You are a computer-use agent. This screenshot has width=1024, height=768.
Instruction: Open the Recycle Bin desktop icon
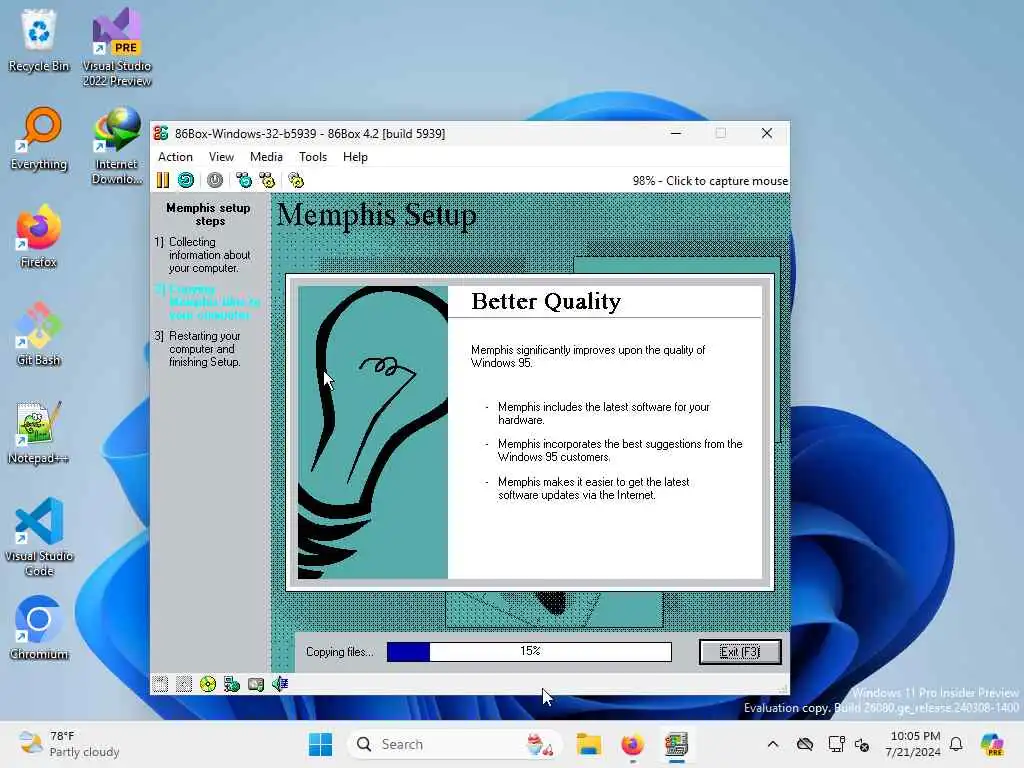point(39,40)
